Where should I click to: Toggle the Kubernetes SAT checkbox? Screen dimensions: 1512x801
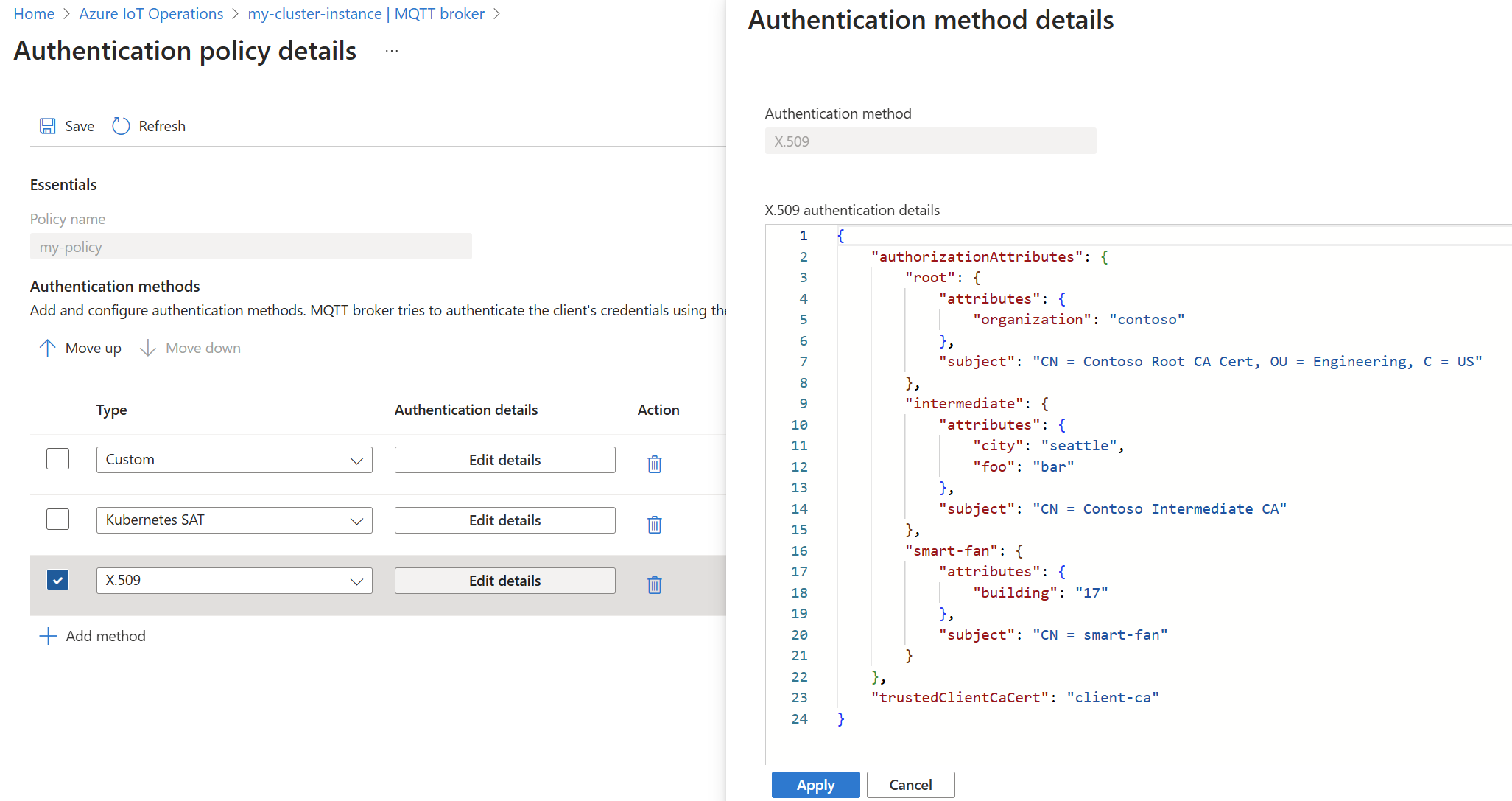pos(56,520)
